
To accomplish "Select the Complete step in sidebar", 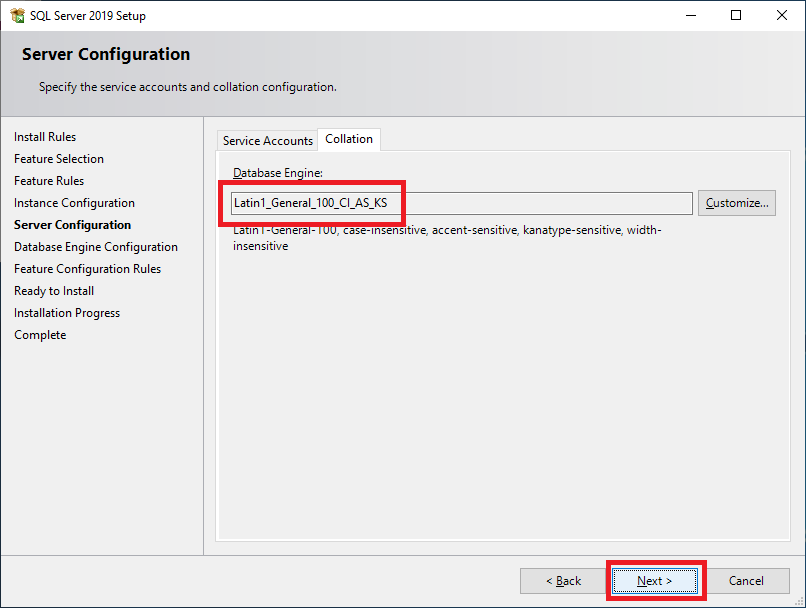I will 40,335.
